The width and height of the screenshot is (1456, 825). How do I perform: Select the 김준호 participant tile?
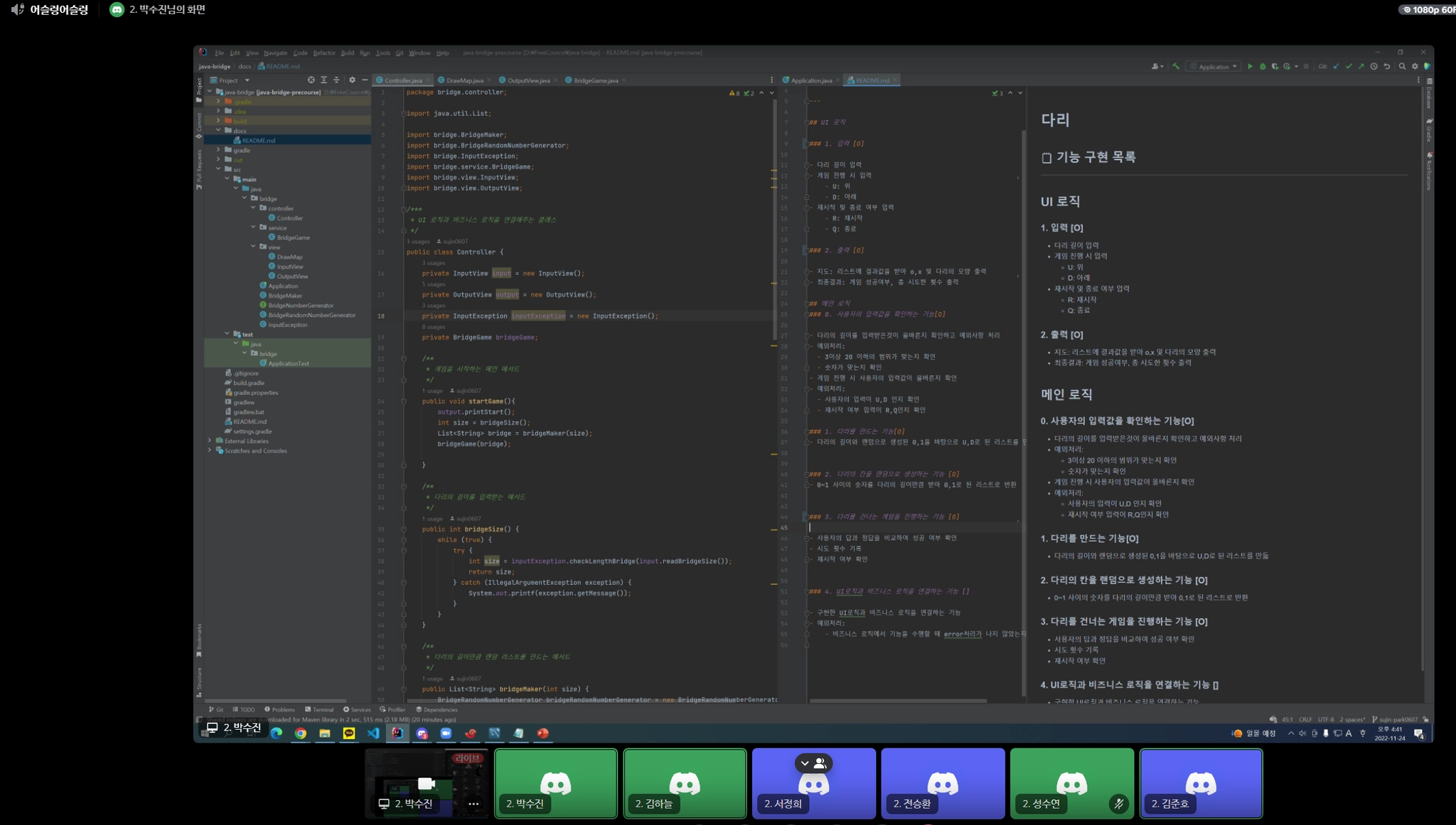point(1200,783)
